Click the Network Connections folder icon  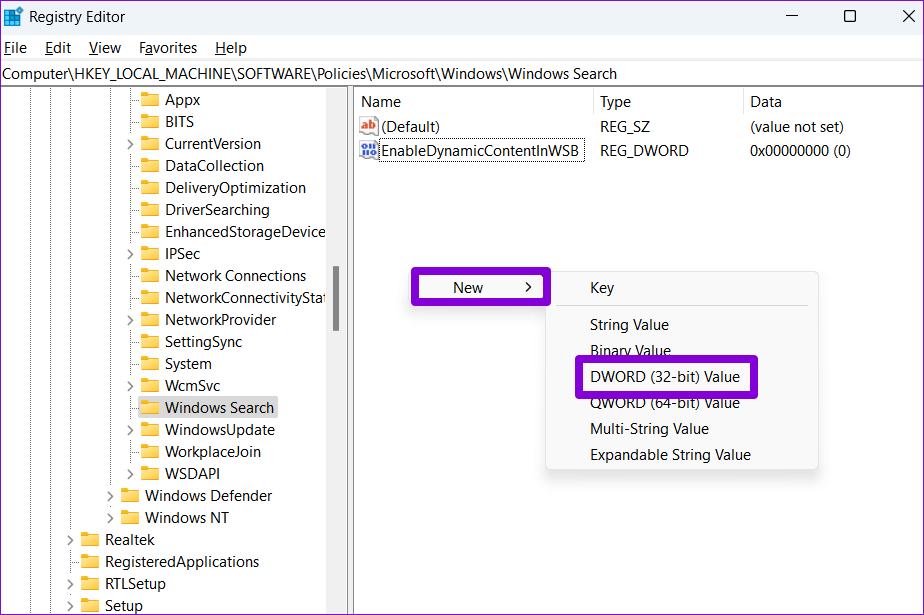point(150,276)
